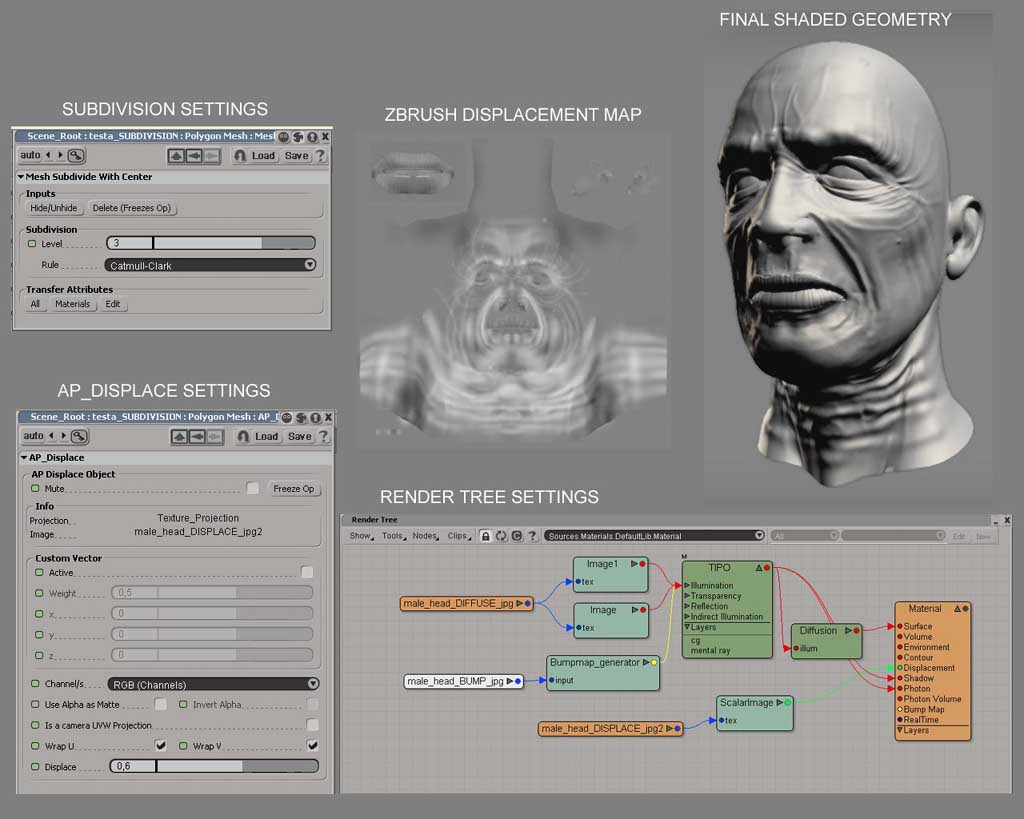Click small previous triangle beside auto in Mesh Subdivide panel
Screen dimensions: 1024x819
[48, 155]
